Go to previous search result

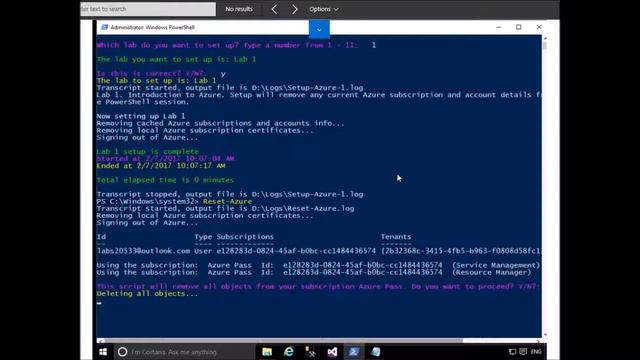(274, 9)
